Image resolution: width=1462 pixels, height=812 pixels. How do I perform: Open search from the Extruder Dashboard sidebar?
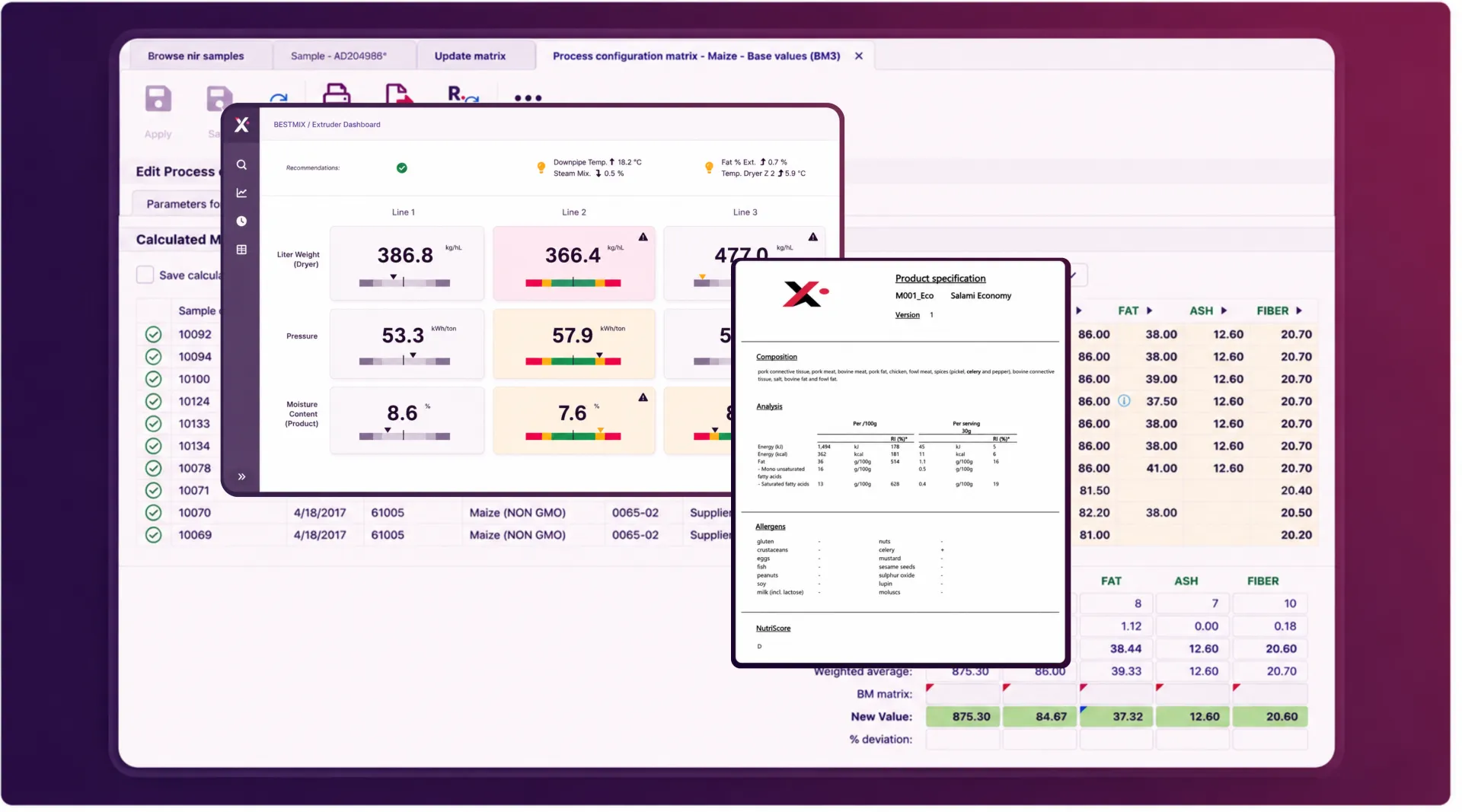(x=241, y=165)
